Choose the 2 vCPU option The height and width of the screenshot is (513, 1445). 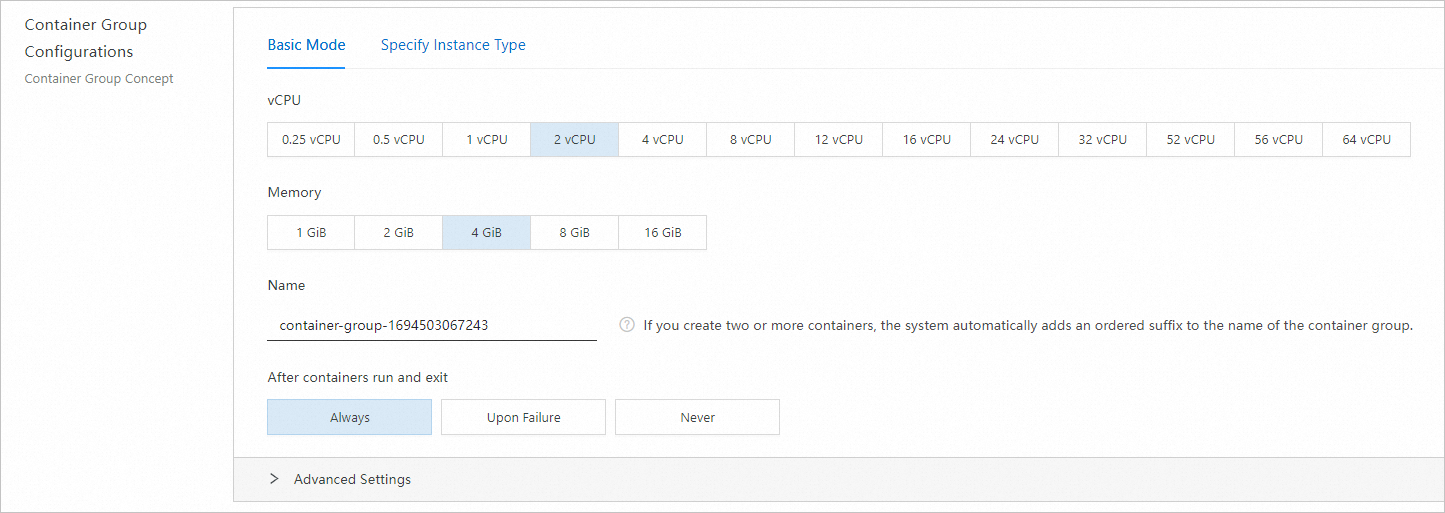coord(575,140)
